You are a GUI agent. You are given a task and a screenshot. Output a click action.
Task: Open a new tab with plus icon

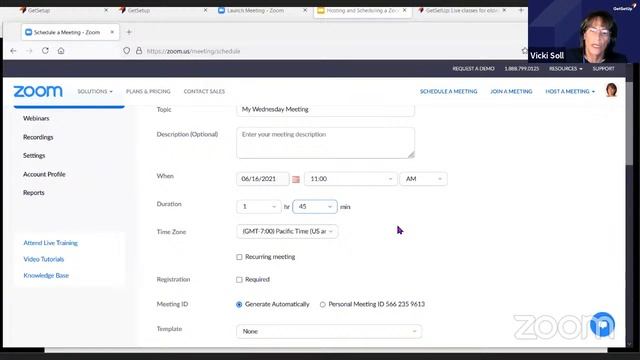(x=129, y=32)
